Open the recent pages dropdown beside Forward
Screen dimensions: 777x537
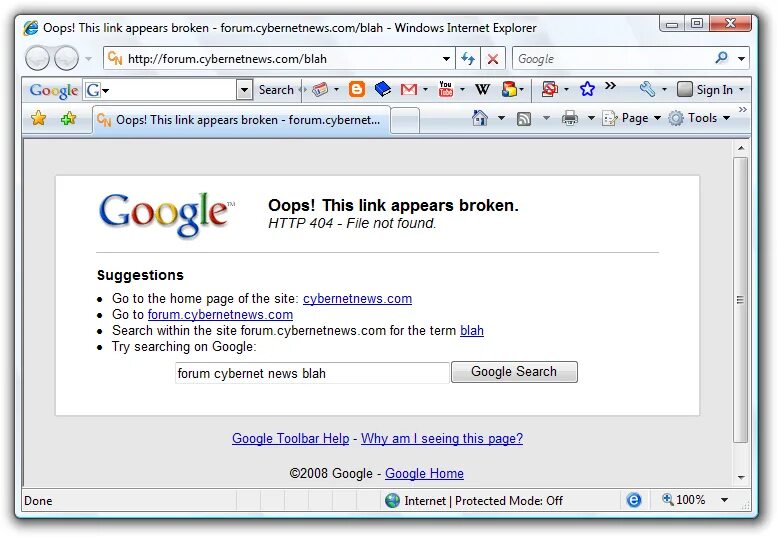click(88, 59)
